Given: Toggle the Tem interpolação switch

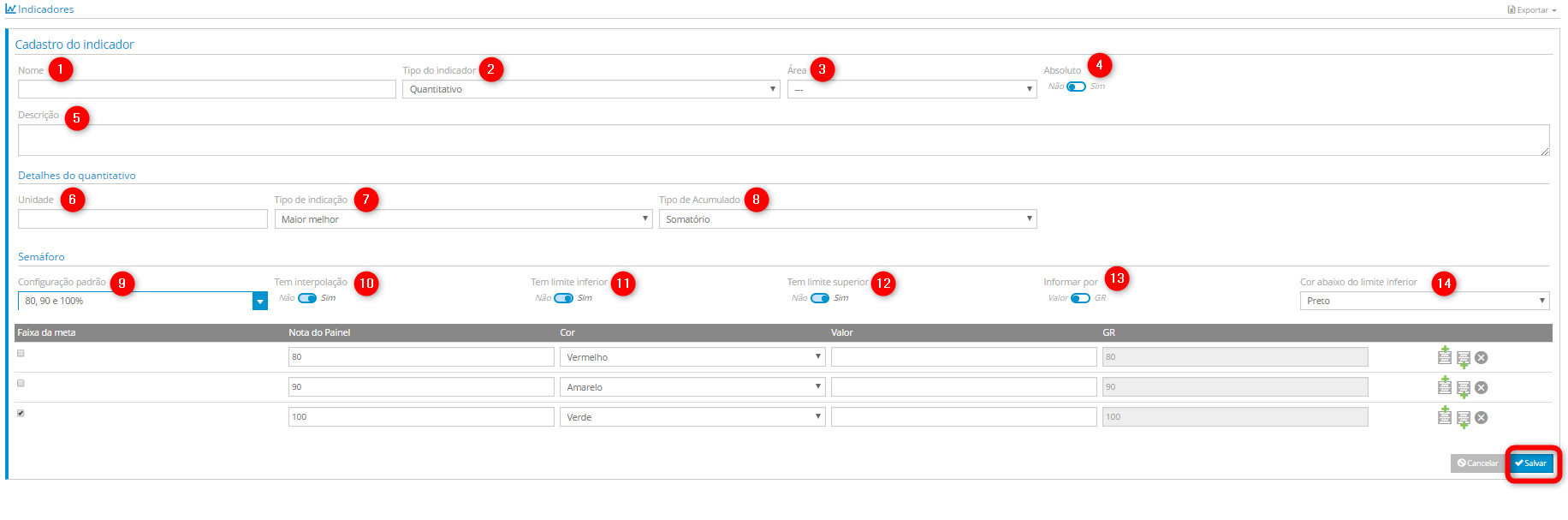Looking at the screenshot, I should (307, 298).
